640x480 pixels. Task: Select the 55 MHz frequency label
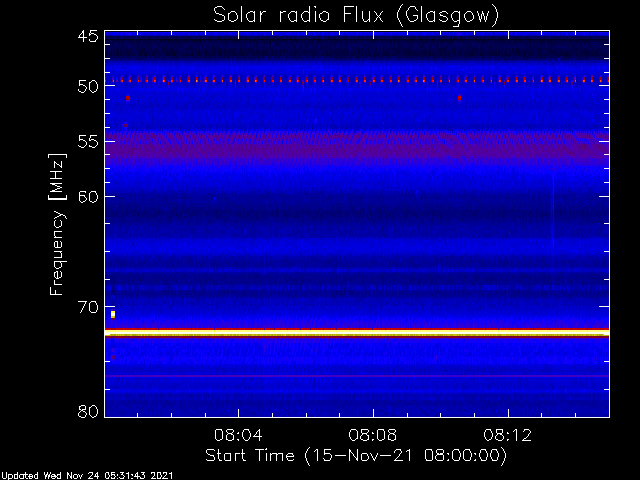88,142
